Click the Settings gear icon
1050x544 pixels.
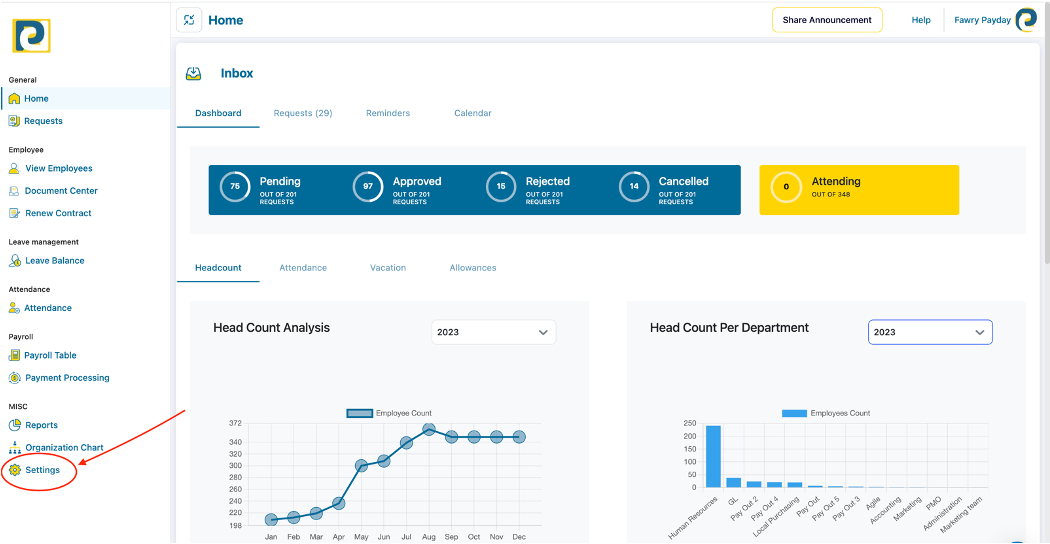click(x=15, y=470)
